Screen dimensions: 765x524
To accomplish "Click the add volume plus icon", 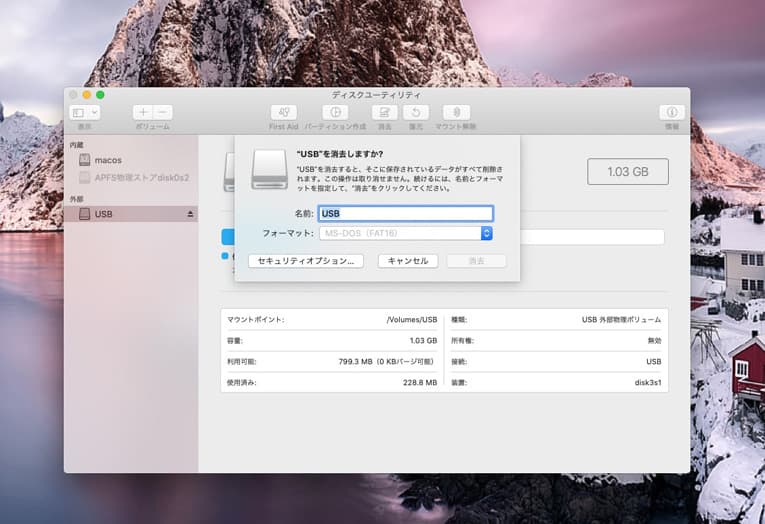I will 143,113.
